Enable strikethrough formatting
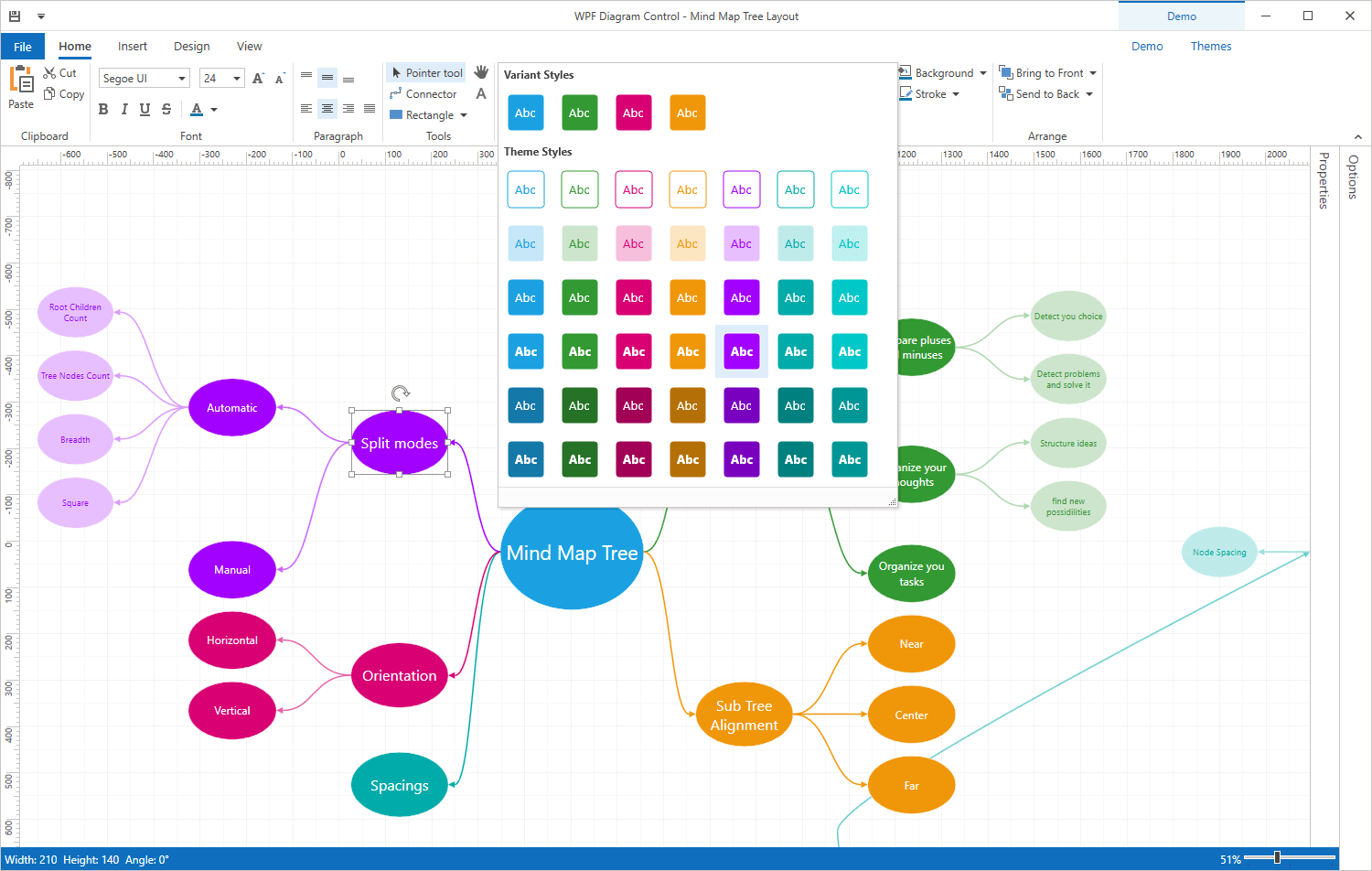 [x=166, y=109]
